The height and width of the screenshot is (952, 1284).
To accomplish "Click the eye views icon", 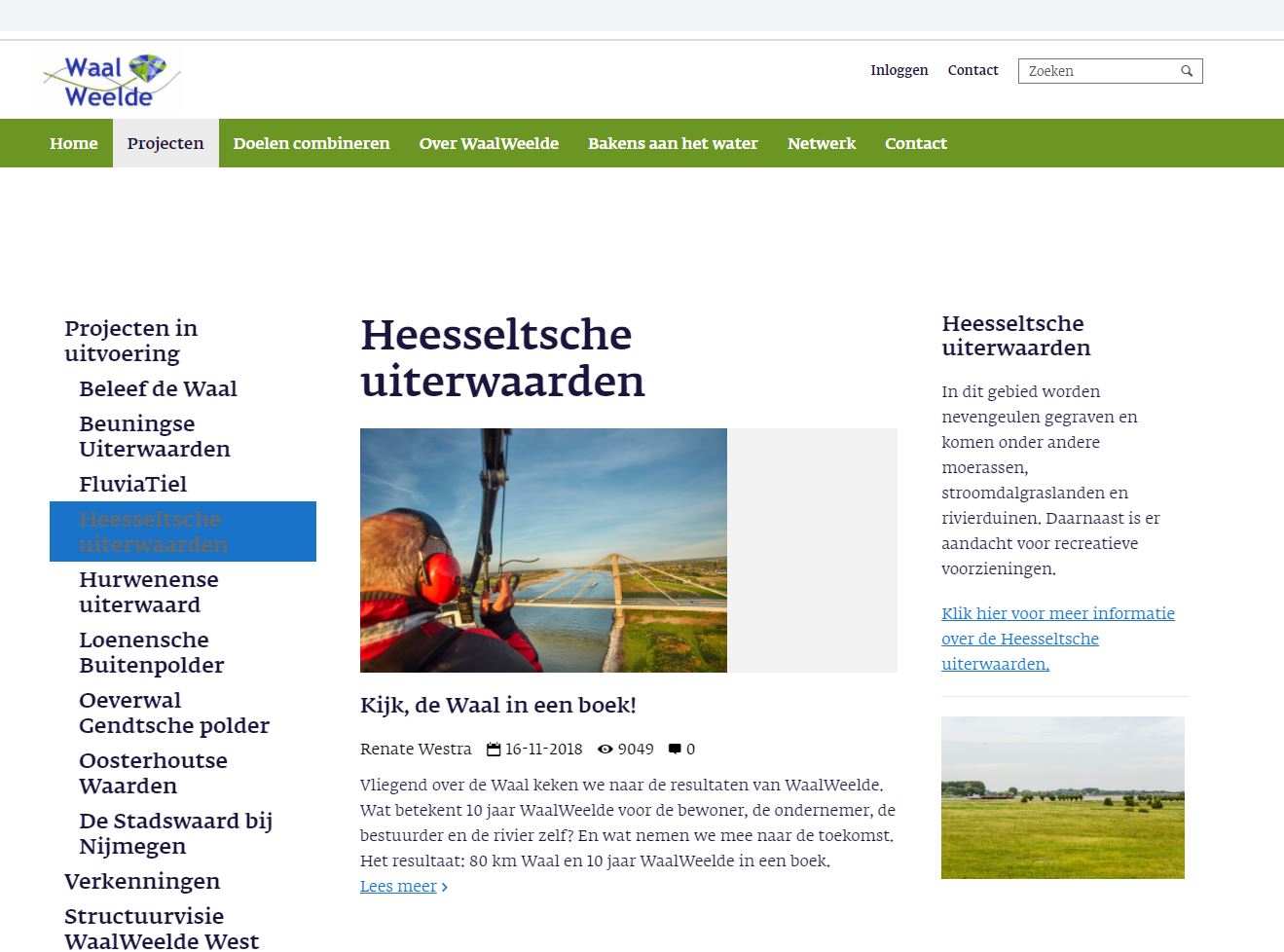I will [x=605, y=750].
